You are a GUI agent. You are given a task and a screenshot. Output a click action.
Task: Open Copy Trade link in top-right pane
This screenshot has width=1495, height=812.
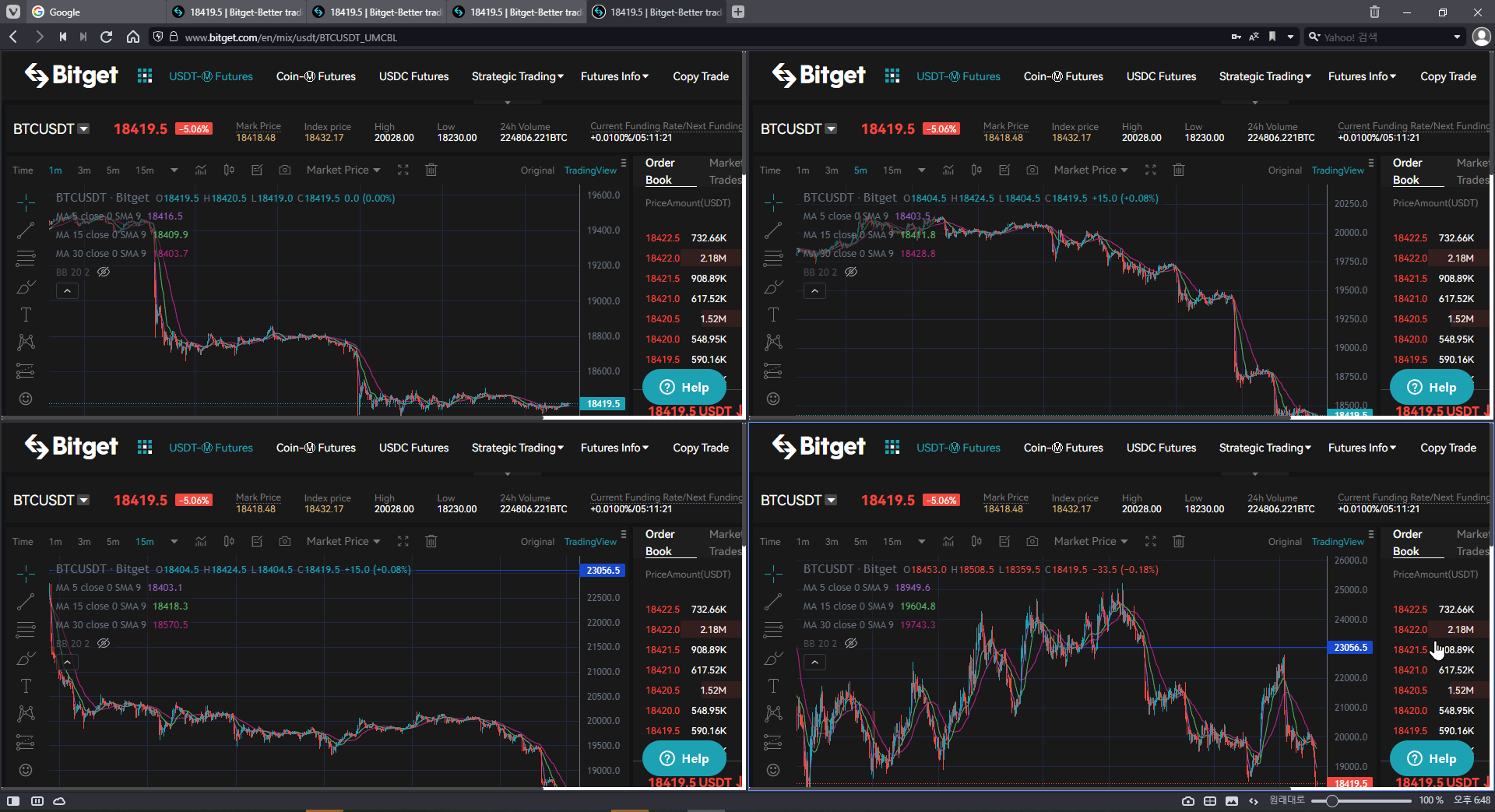[x=1448, y=76]
